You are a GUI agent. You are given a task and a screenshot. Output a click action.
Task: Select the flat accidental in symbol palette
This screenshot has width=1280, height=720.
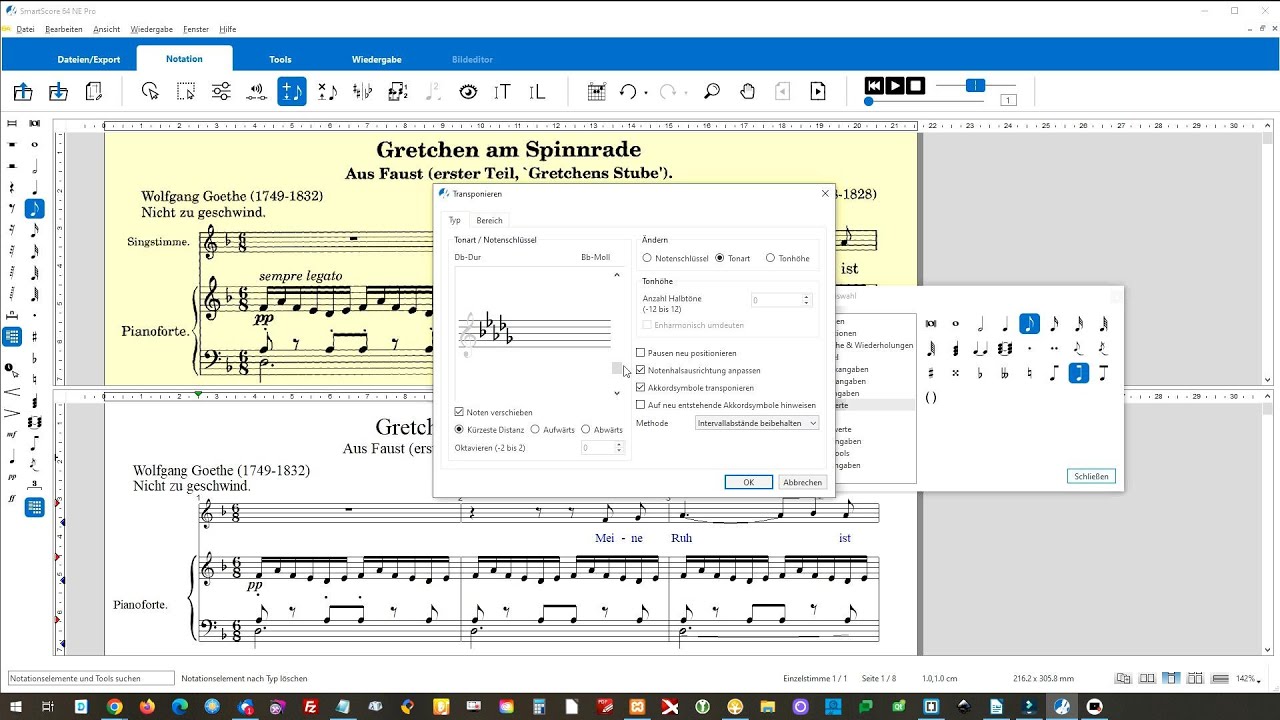[980, 373]
